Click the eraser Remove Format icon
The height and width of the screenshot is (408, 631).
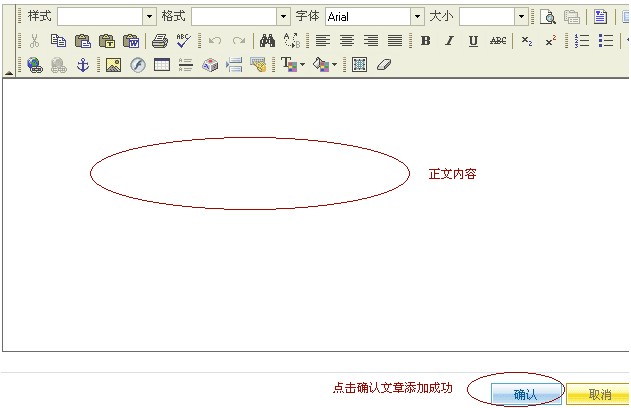click(x=384, y=65)
